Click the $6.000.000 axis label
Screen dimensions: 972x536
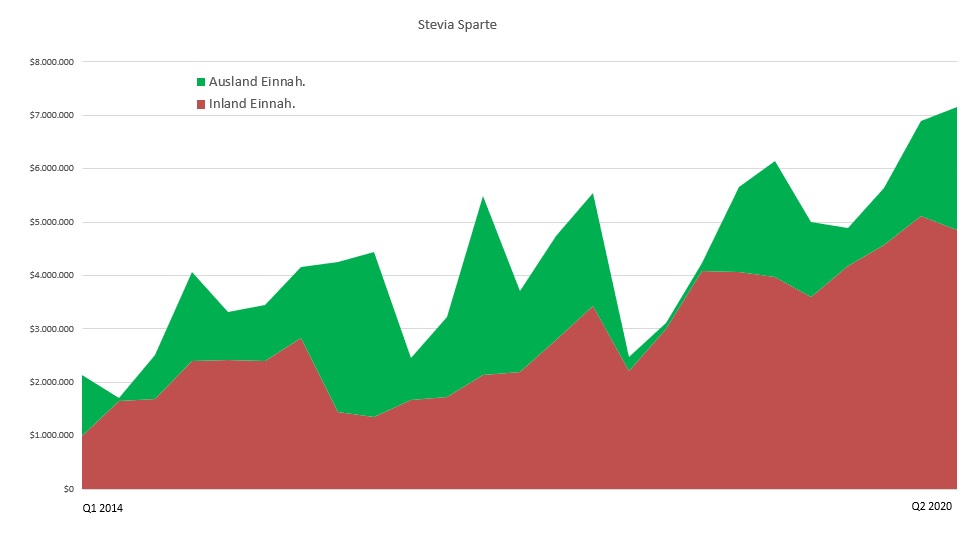click(x=52, y=169)
